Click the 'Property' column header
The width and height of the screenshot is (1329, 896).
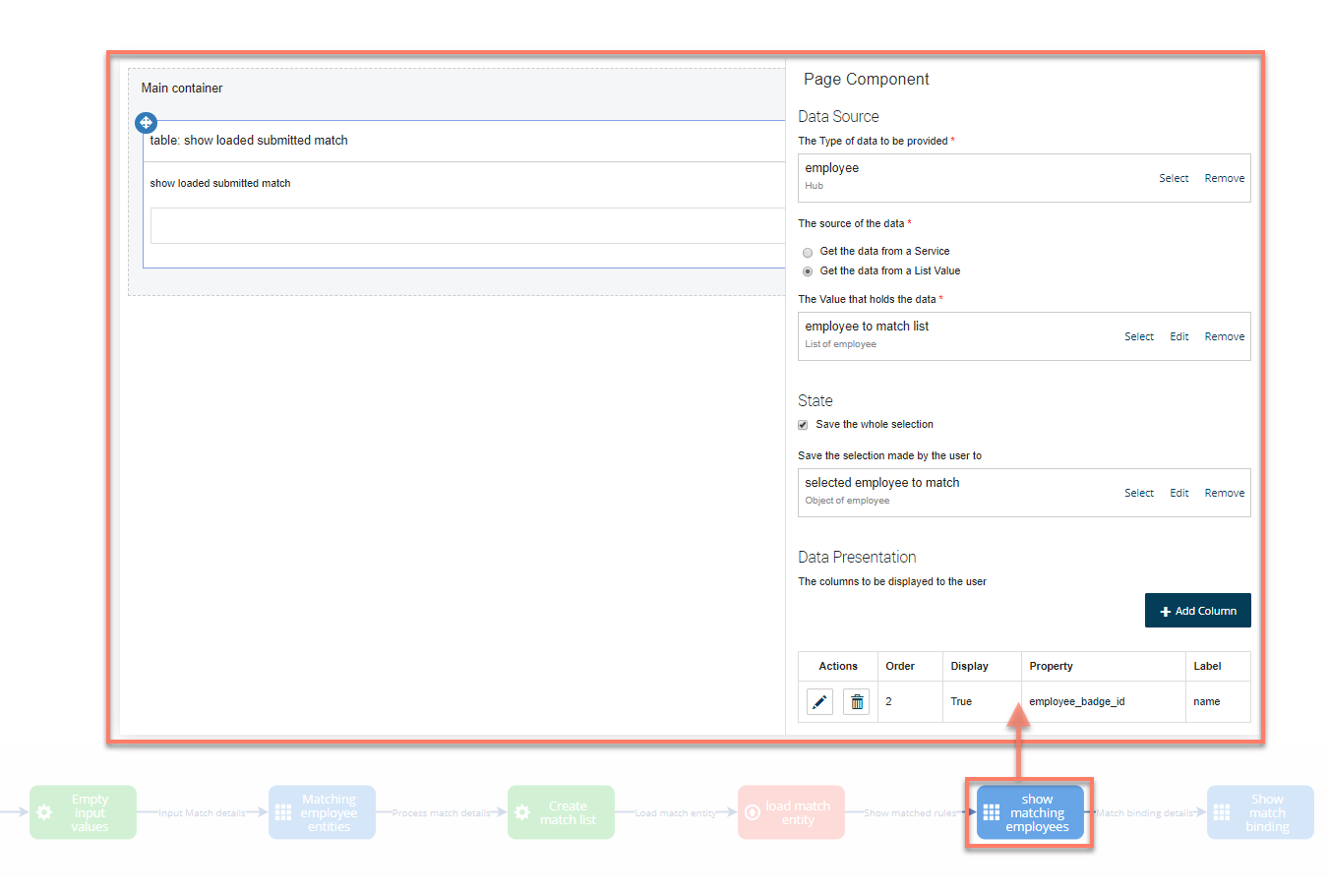coord(1051,666)
